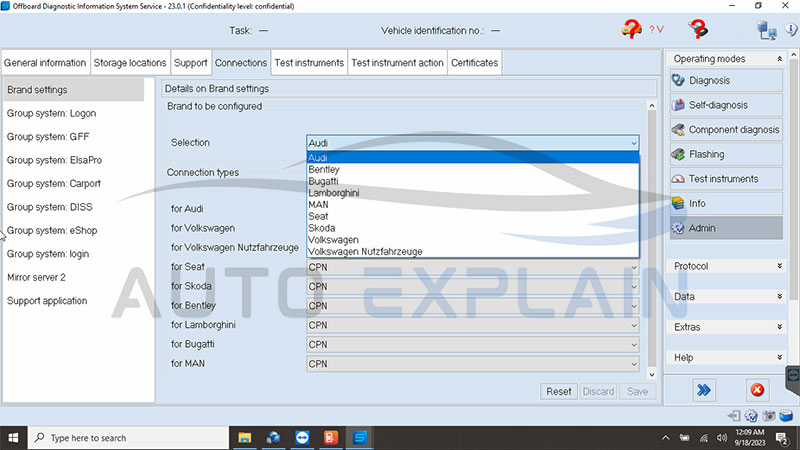Screen dimensions: 800x450
Task: Select Bugatti from brand list
Action: pos(472,181)
